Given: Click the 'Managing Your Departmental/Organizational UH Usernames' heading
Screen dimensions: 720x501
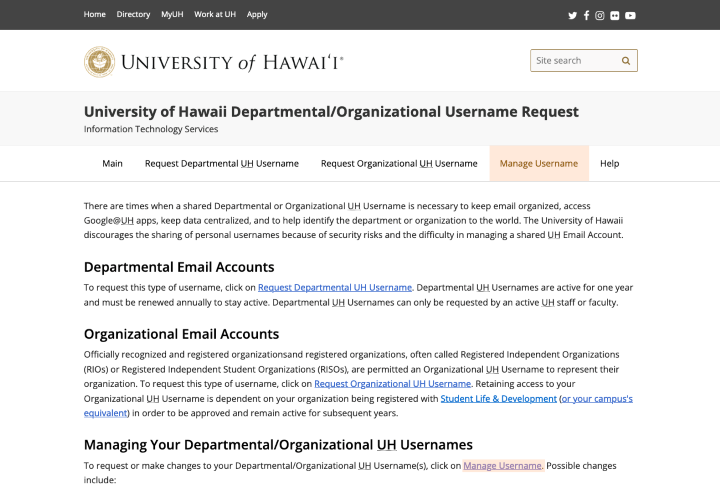Looking at the screenshot, I should click(x=278, y=445).
